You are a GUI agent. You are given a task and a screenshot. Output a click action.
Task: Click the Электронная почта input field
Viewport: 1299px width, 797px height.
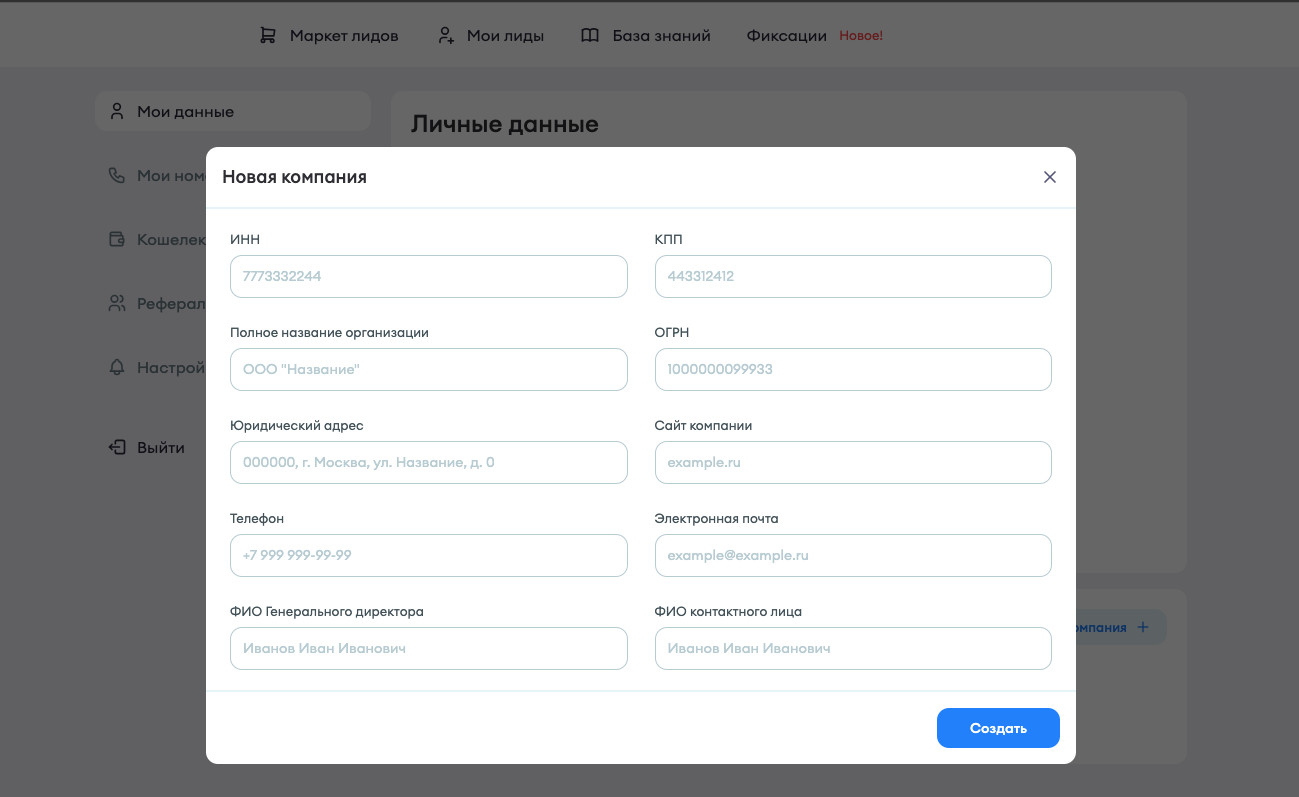point(853,555)
